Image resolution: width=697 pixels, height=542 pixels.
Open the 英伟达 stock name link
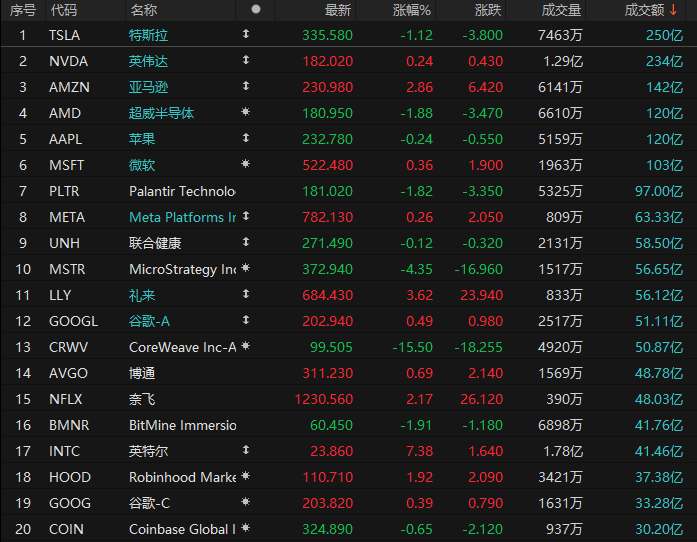point(148,61)
